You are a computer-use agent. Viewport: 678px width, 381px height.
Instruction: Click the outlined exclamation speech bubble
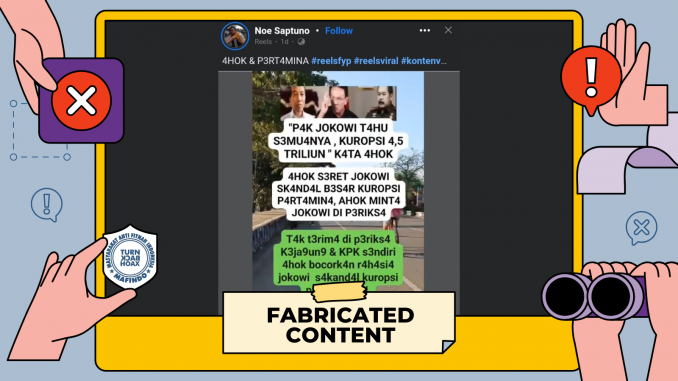coord(47,205)
